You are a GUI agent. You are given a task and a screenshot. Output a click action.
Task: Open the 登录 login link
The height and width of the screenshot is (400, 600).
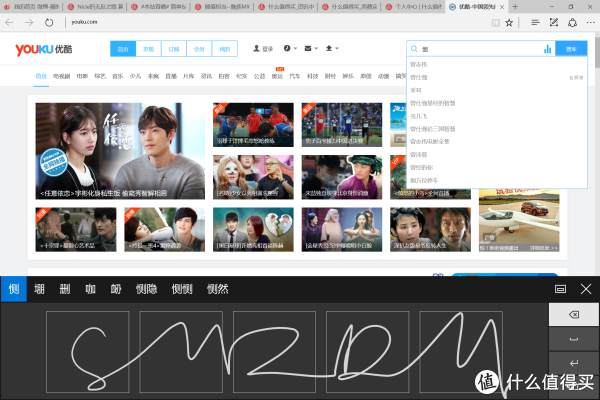coord(263,49)
